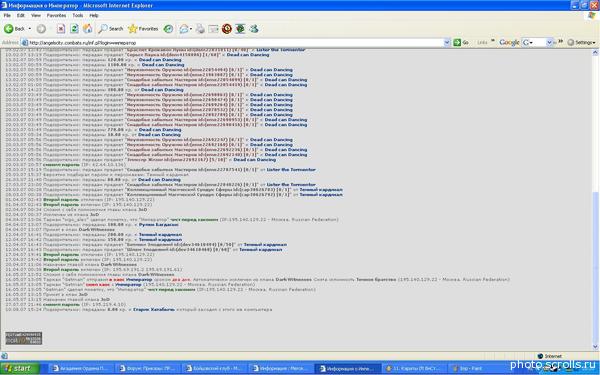Open the Рулон Багдасин profile link

[x=158, y=225]
